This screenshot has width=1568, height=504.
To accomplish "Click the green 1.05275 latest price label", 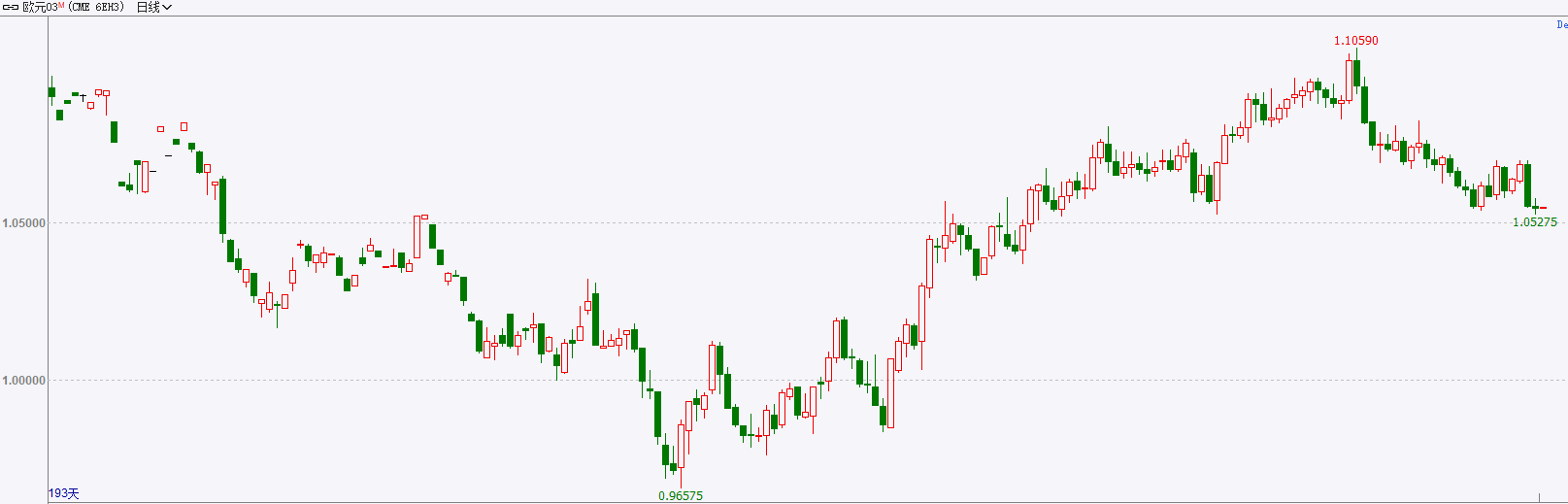I will 1534,222.
